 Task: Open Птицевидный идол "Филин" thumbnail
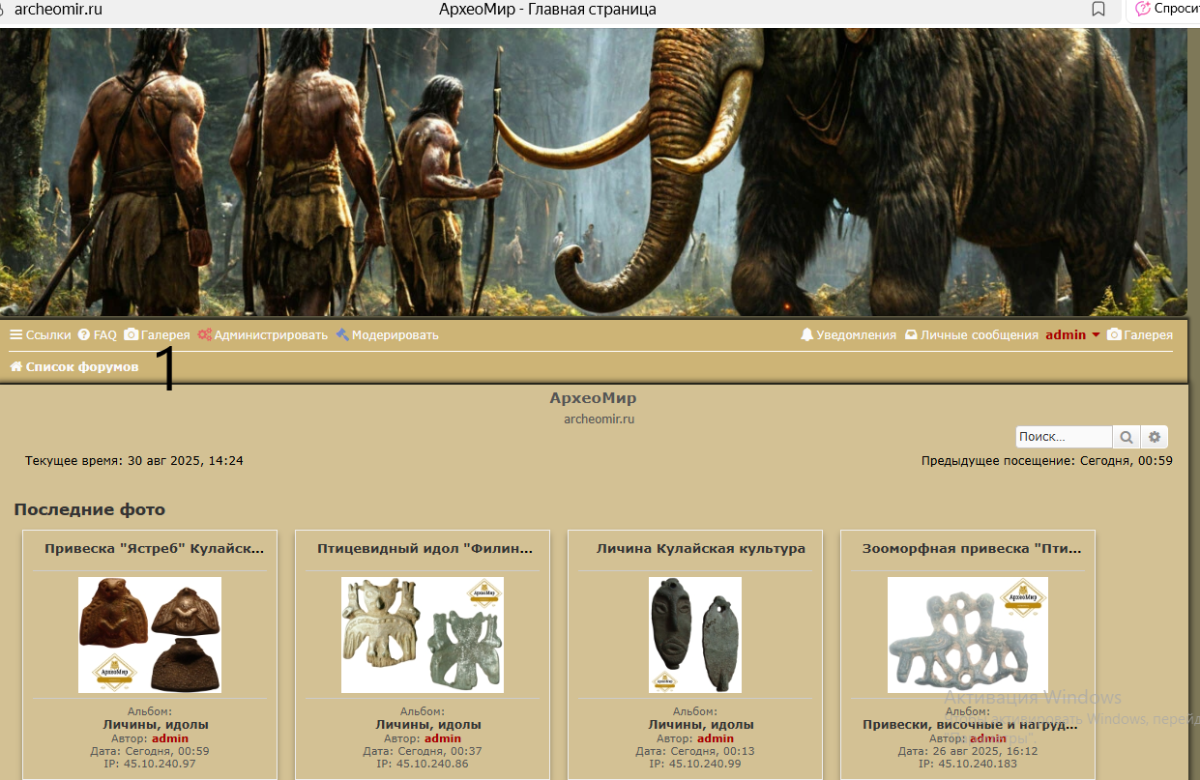(422, 635)
